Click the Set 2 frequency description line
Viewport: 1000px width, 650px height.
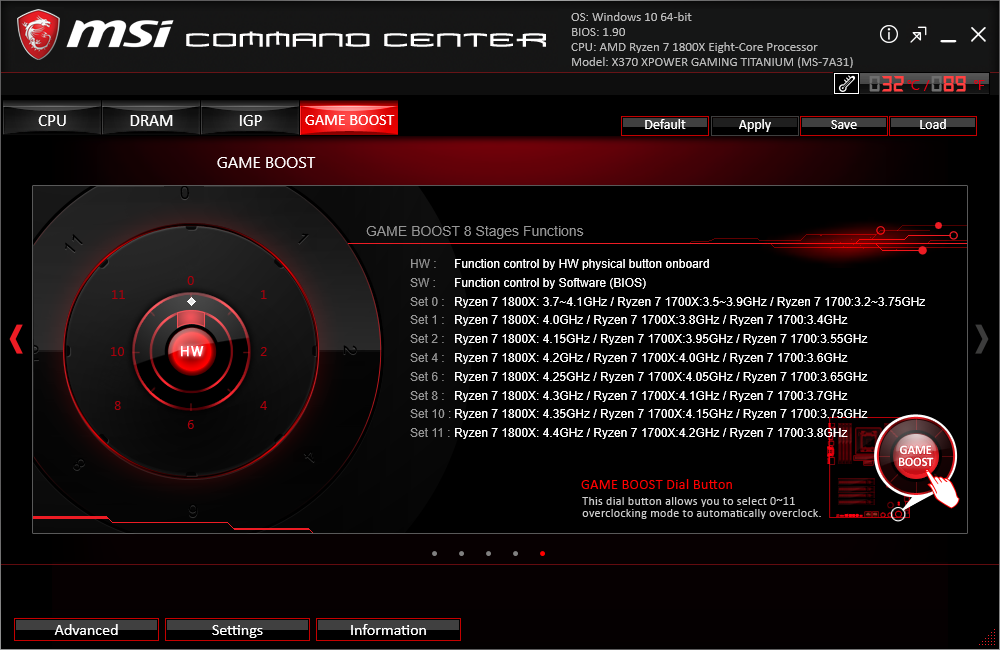(x=638, y=339)
